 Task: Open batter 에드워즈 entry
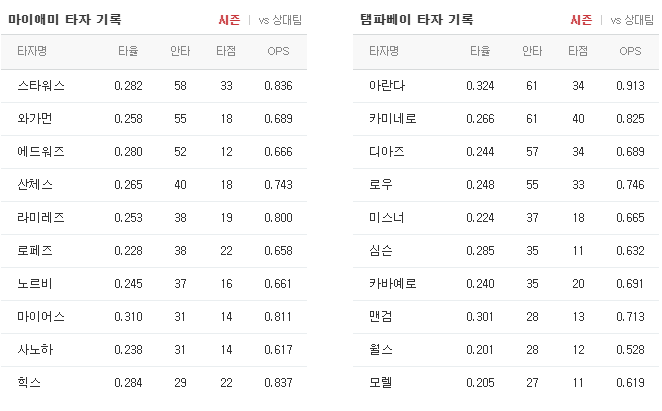tap(41, 152)
